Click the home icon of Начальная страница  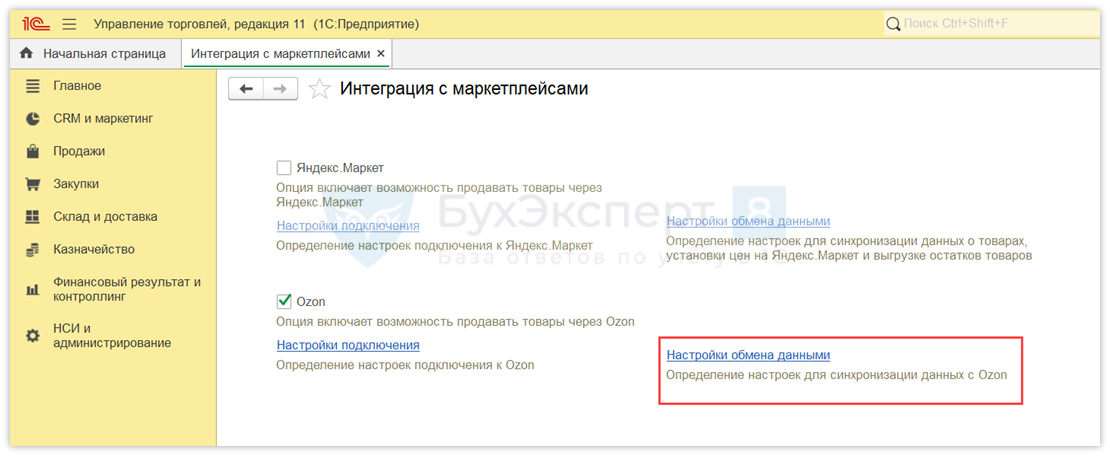pyautogui.click(x=27, y=54)
